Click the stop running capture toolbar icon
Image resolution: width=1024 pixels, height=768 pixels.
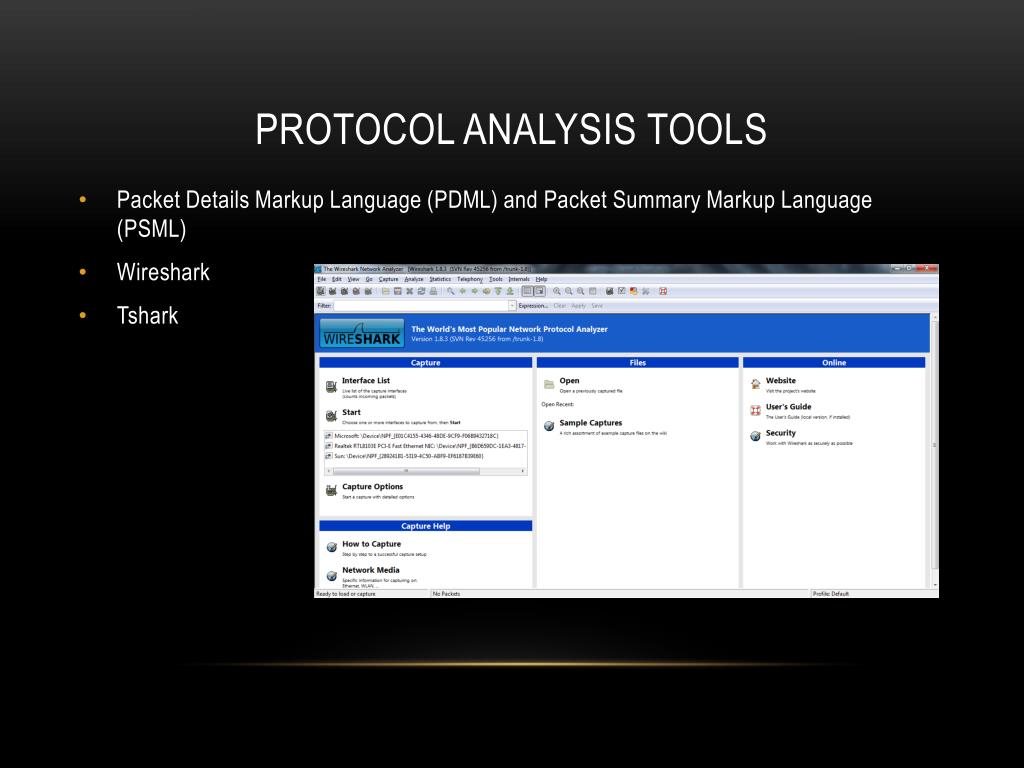pos(356,291)
